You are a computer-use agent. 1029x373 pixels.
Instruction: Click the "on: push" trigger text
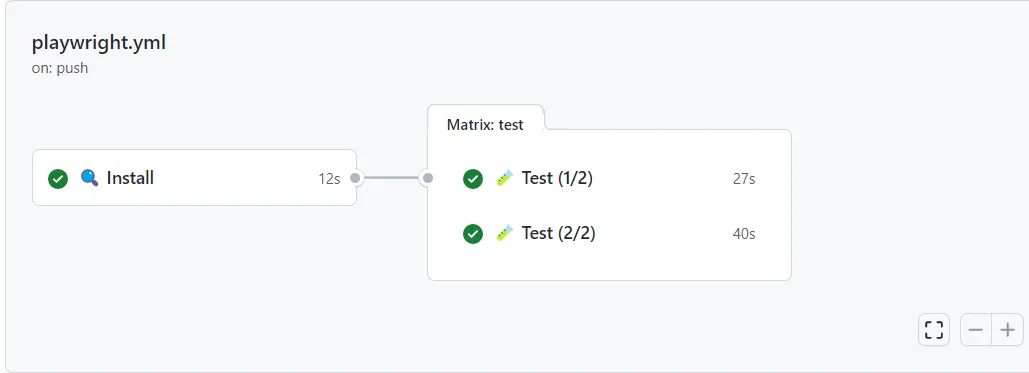60,68
